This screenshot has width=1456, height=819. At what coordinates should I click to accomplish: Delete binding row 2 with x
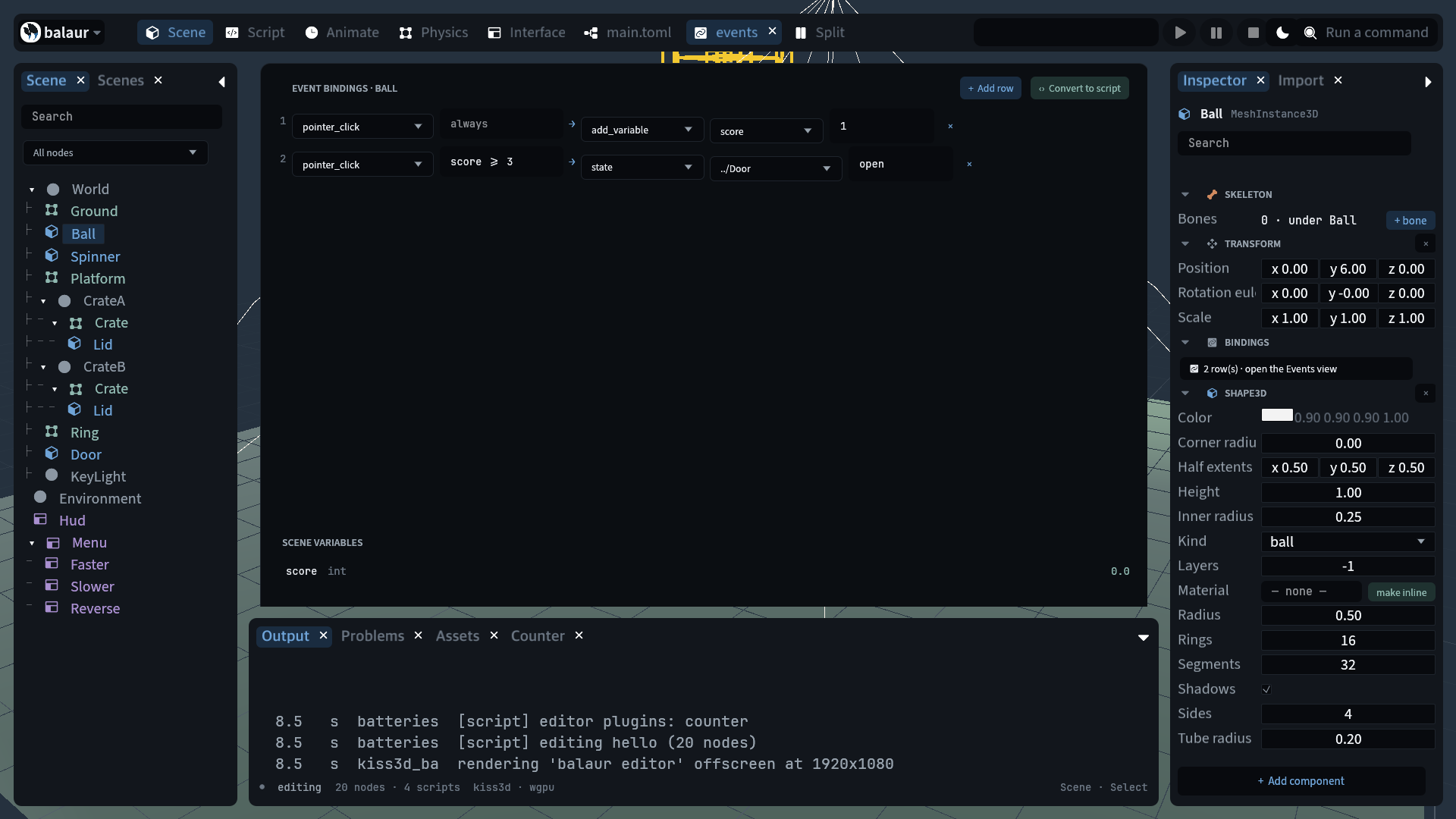(x=969, y=164)
